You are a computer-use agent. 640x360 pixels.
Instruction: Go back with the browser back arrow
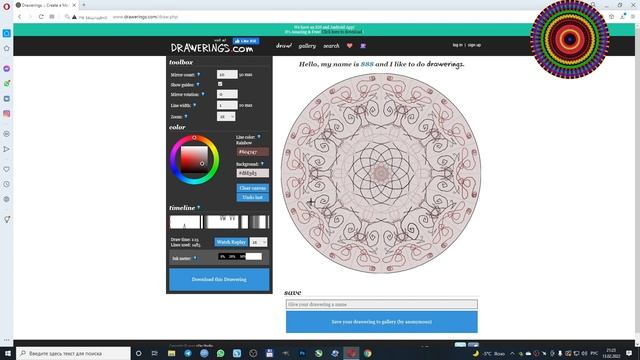20,17
